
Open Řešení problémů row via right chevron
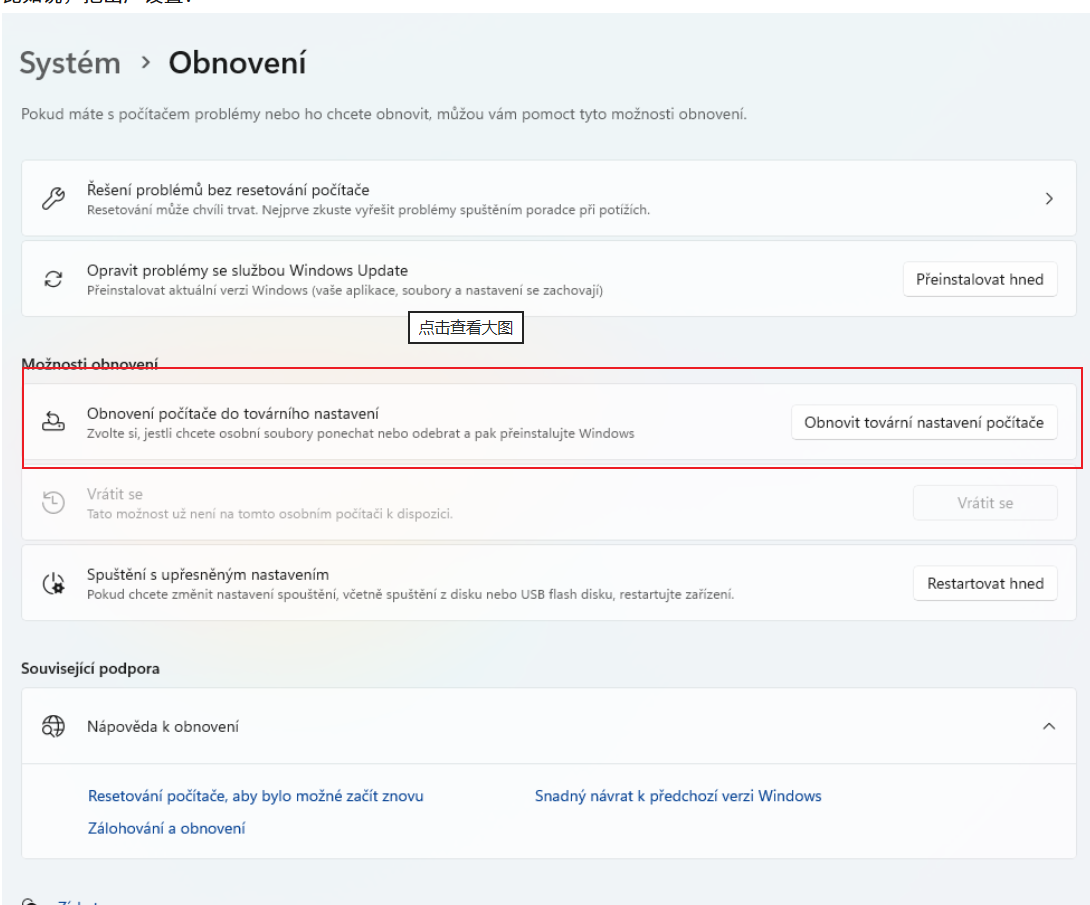point(1049,199)
